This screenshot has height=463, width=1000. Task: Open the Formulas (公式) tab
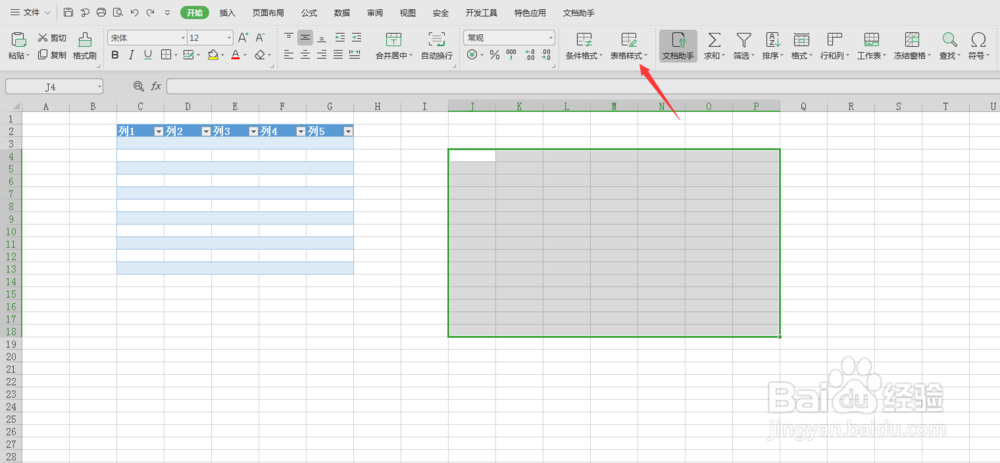click(x=309, y=13)
